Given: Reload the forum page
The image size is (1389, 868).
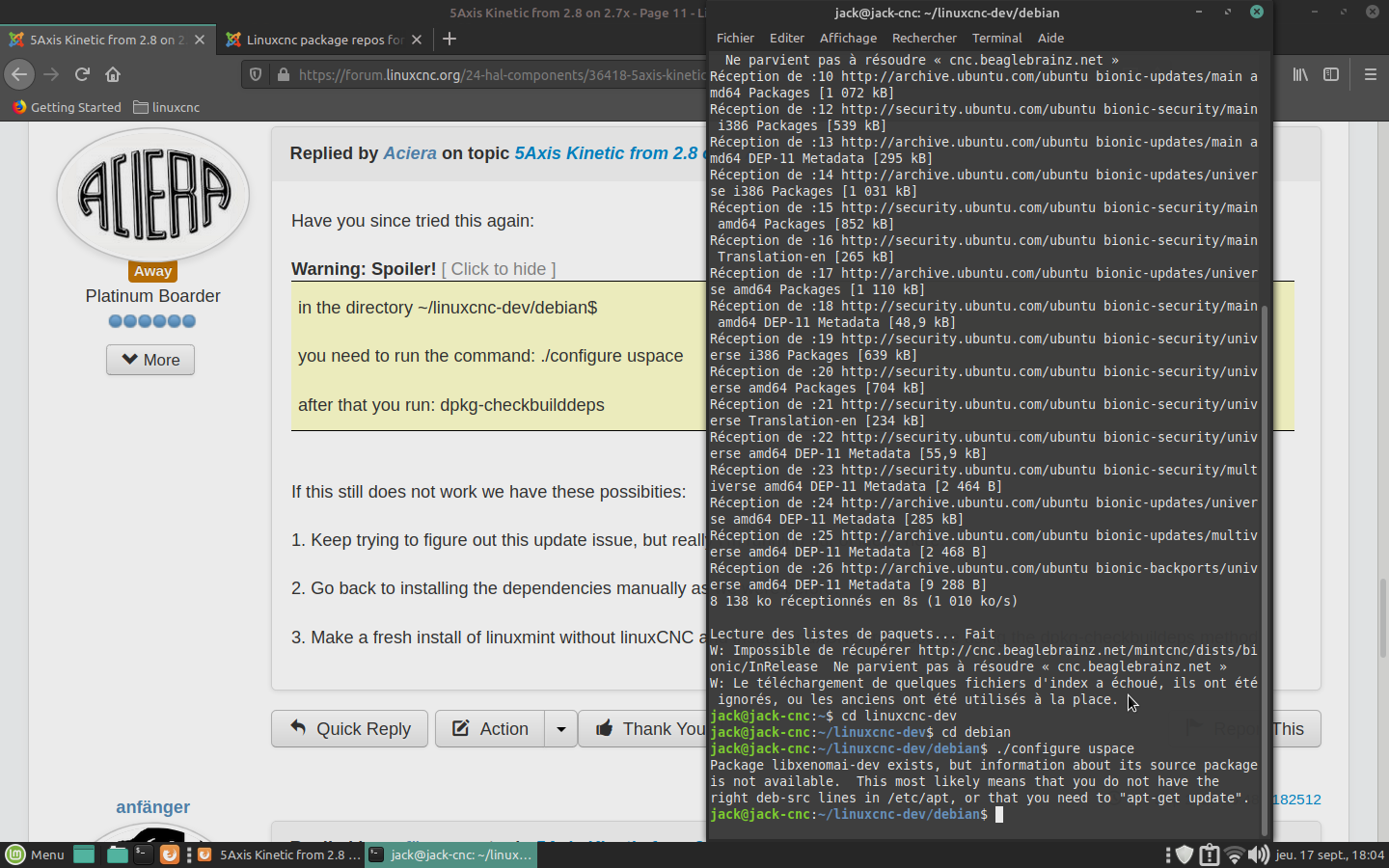Looking at the screenshot, I should [82, 74].
